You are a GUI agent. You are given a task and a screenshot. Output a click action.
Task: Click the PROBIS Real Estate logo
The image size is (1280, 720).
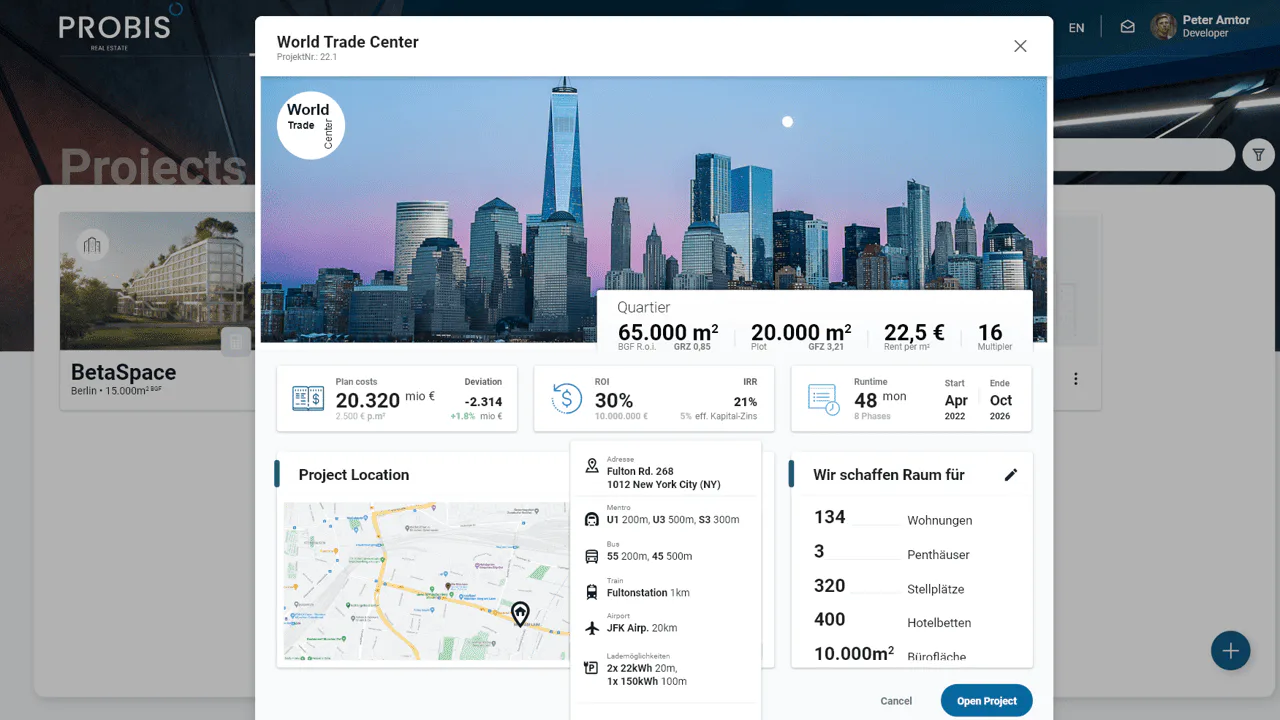click(121, 27)
